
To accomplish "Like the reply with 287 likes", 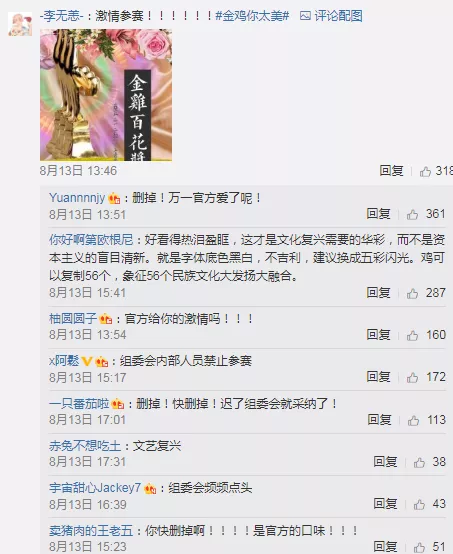I will 412,293.
